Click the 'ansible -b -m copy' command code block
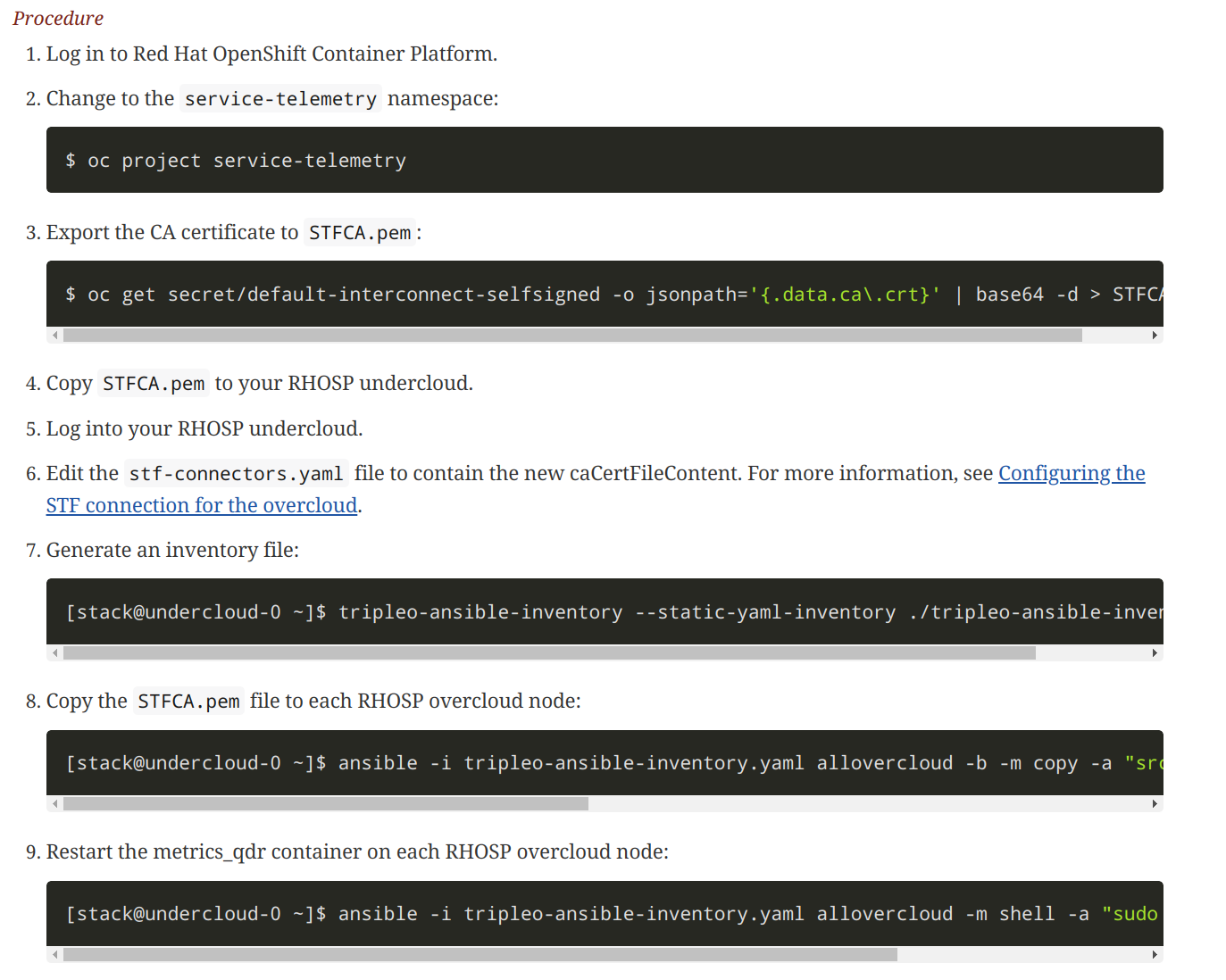This screenshot has width=1226, height=980. [605, 762]
